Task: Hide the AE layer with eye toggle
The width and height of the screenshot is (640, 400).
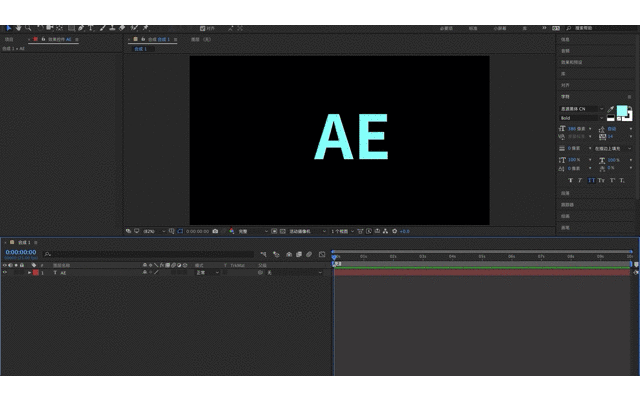Action: tap(5, 272)
